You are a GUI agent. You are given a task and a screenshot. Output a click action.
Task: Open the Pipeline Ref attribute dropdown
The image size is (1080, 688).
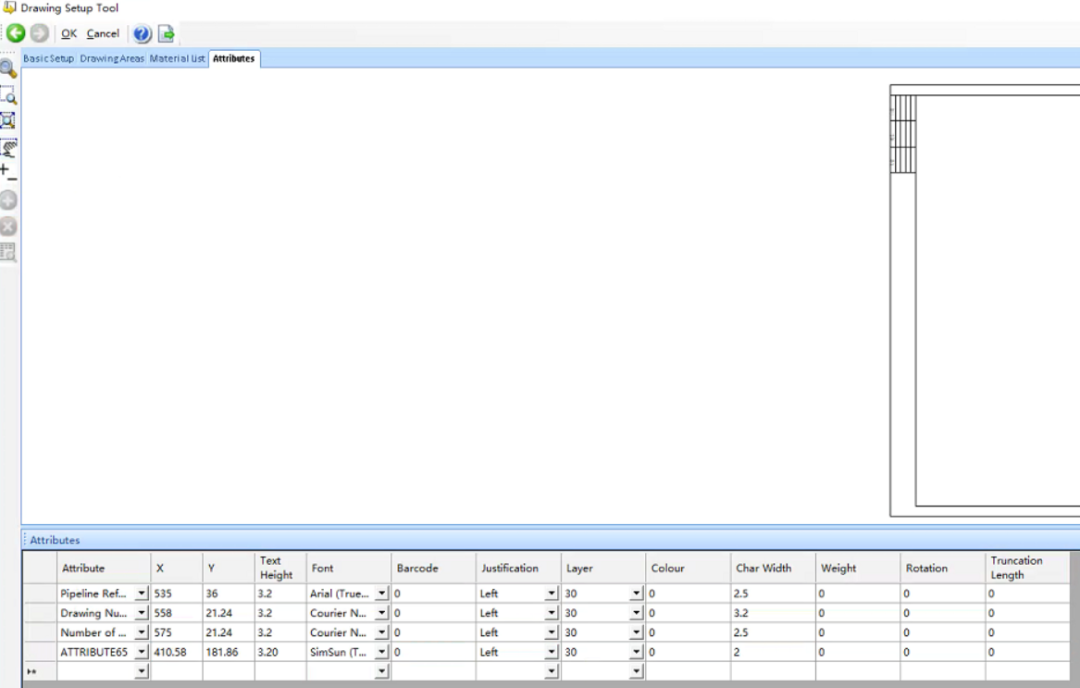[x=141, y=593]
